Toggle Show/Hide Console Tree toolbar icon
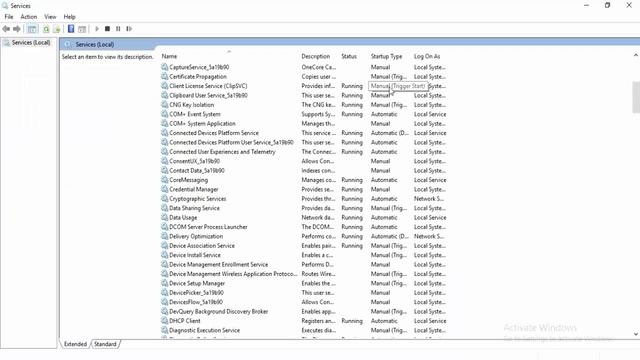Viewport: 640px width, 360px height. pyautogui.click(x=32, y=29)
